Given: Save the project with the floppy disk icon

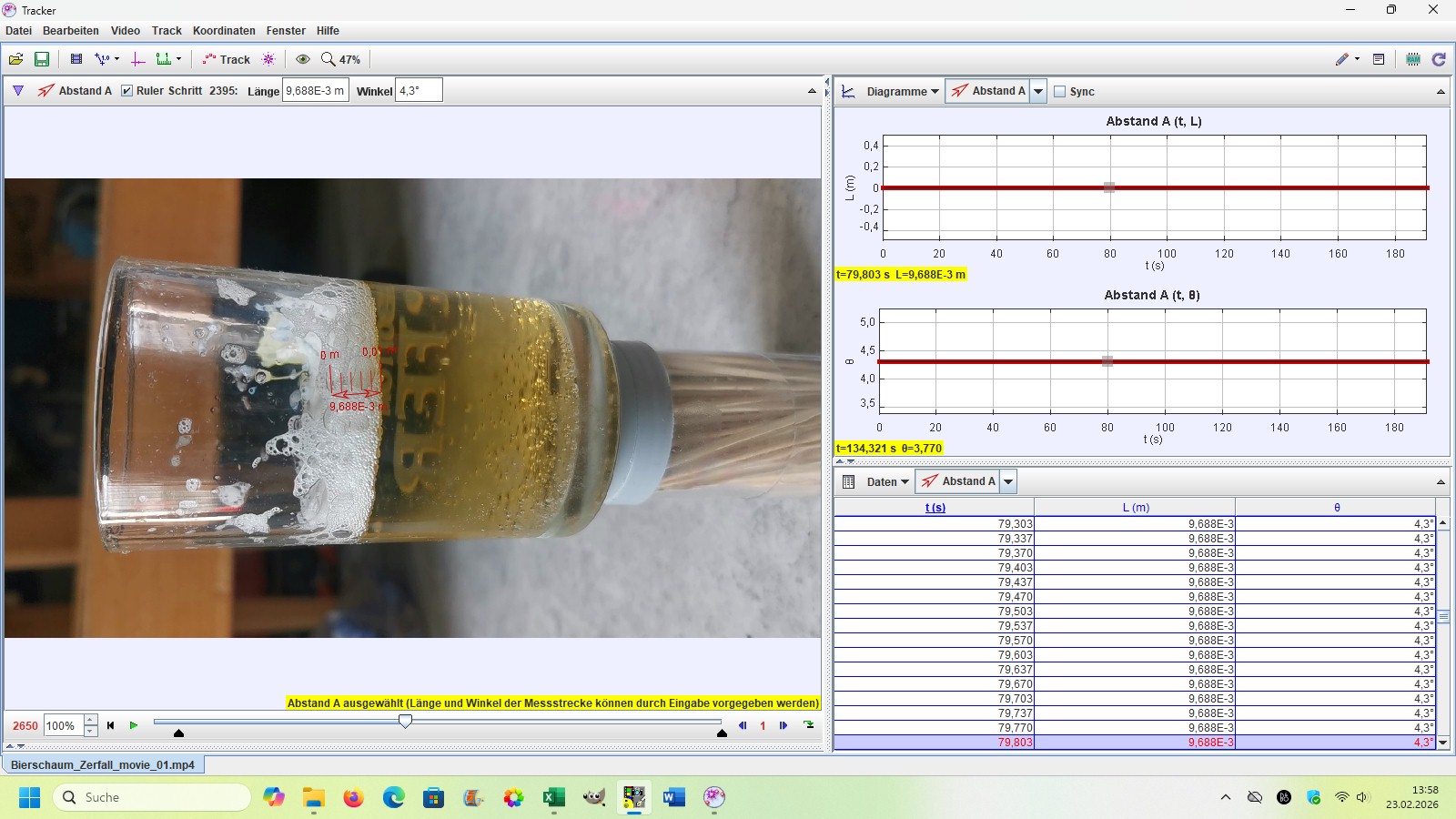Looking at the screenshot, I should 42,59.
